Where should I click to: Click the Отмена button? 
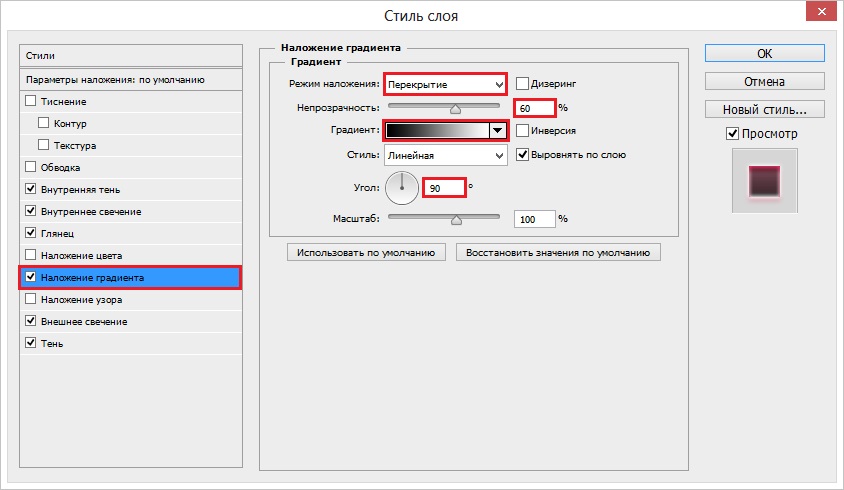[x=764, y=81]
